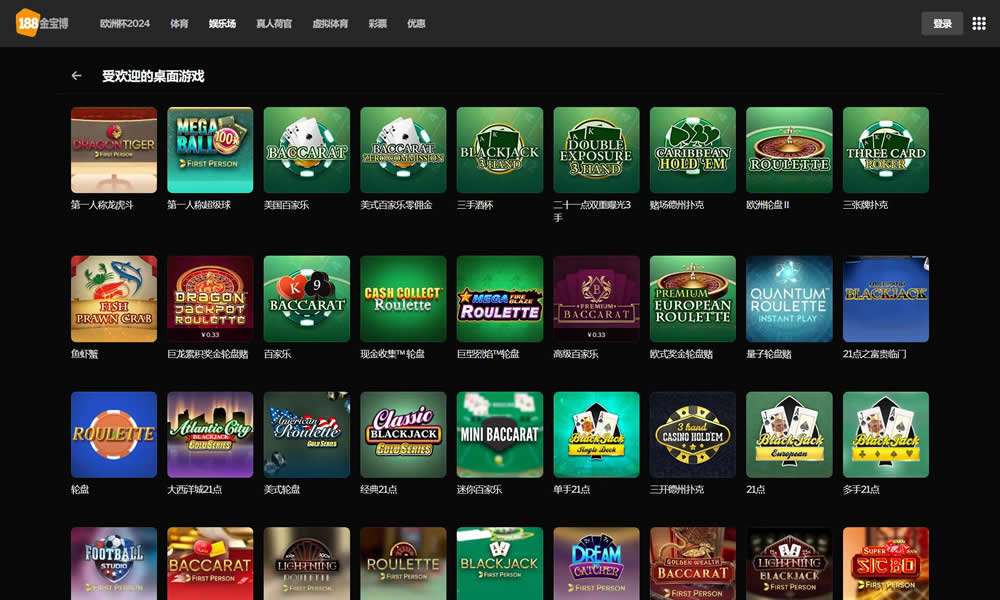1000x600 pixels.
Task: Open the 欧洲杯2024 menu item
Action: click(x=124, y=24)
